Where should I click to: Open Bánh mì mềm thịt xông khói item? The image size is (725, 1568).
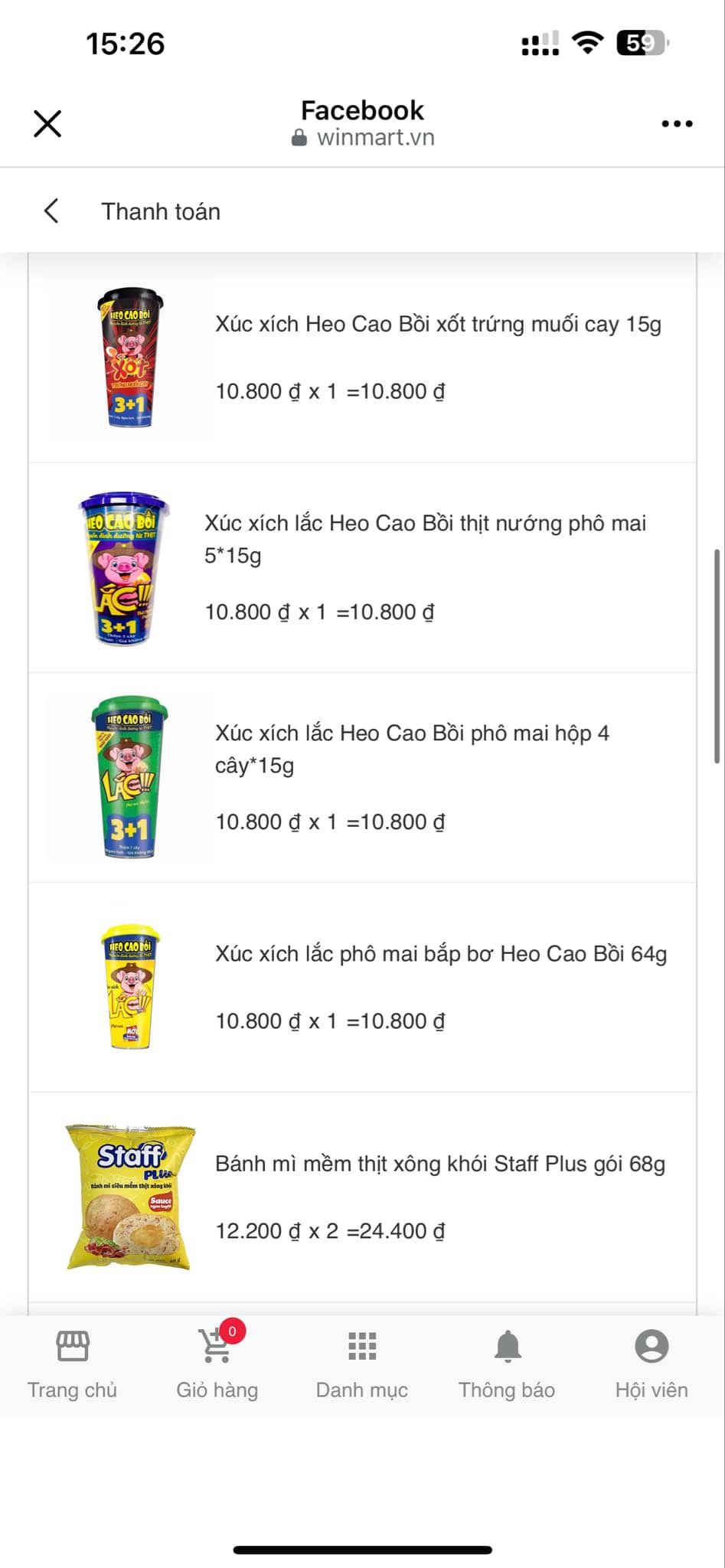[x=439, y=1164]
